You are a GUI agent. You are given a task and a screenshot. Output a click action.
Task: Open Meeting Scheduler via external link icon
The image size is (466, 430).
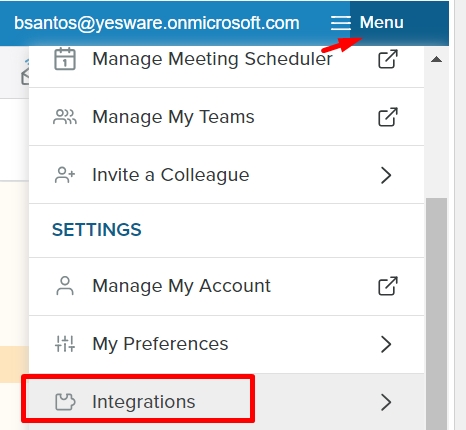click(x=388, y=59)
